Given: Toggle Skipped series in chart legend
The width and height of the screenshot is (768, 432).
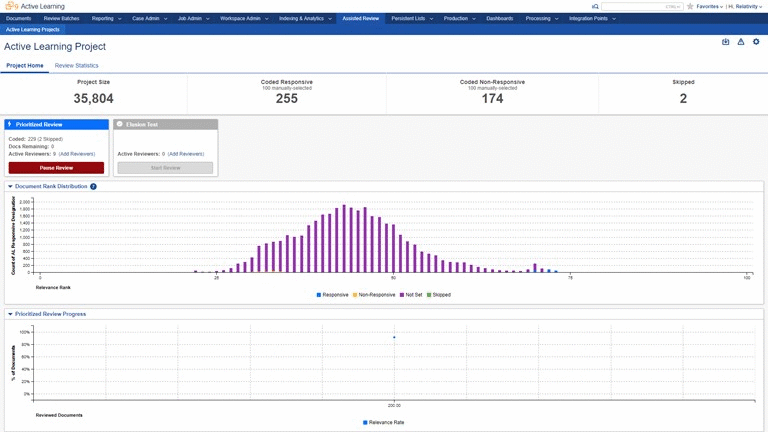Looking at the screenshot, I should [x=439, y=295].
